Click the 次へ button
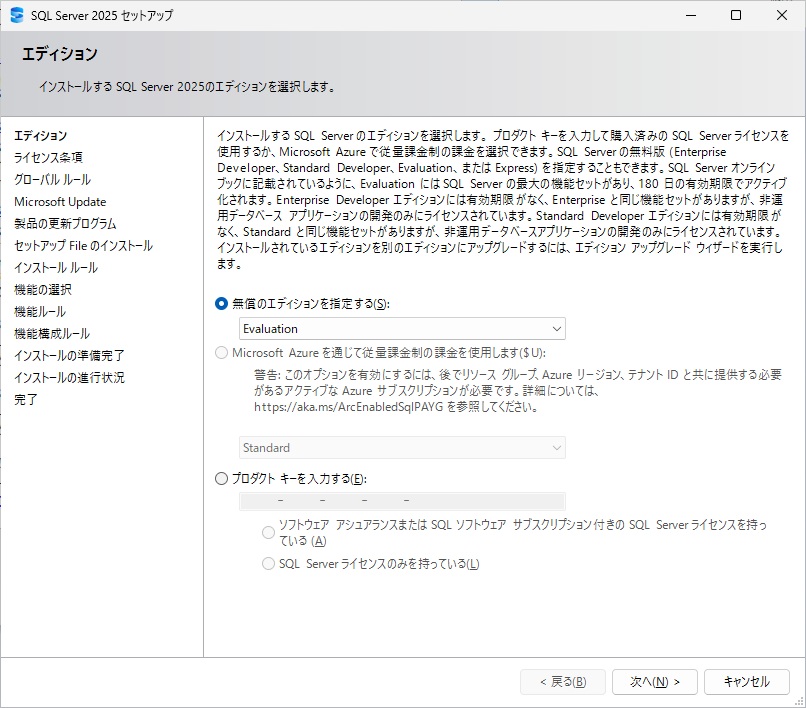The image size is (806, 708). click(654, 681)
